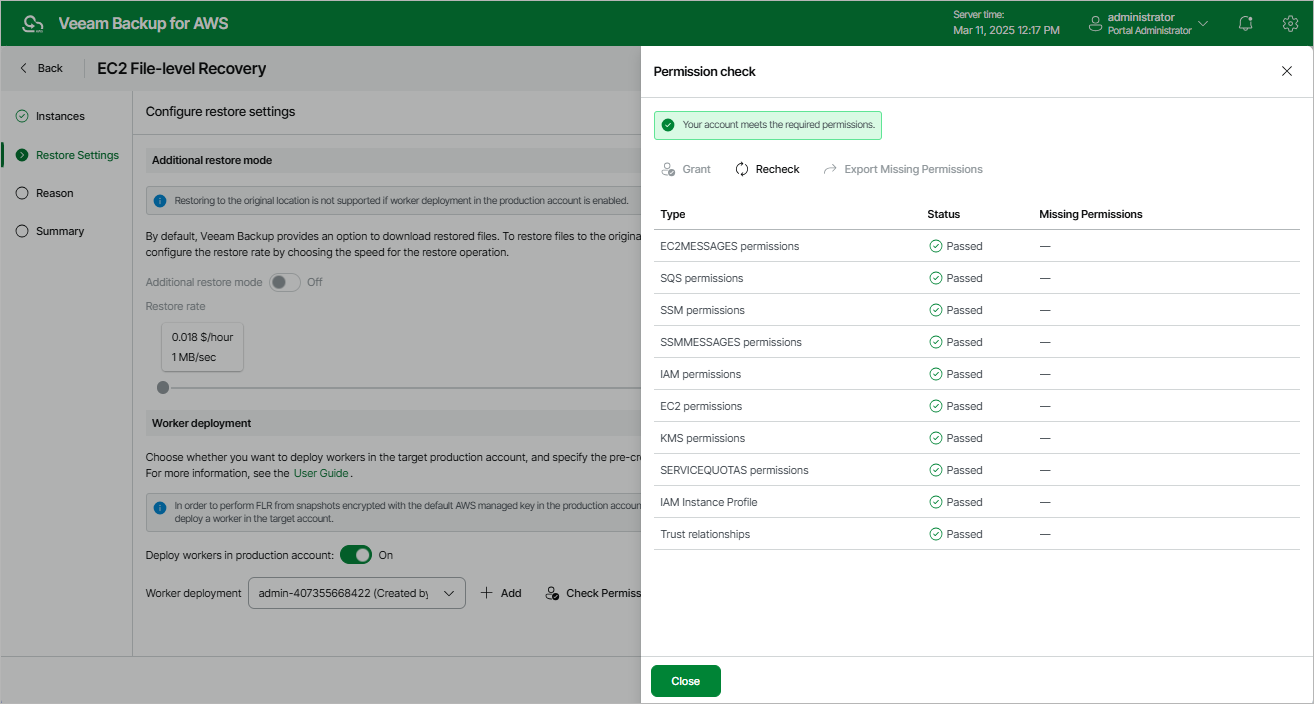Image resolution: width=1314 pixels, height=704 pixels.
Task: Click the Add icon beside the worker deployment field
Action: click(487, 592)
